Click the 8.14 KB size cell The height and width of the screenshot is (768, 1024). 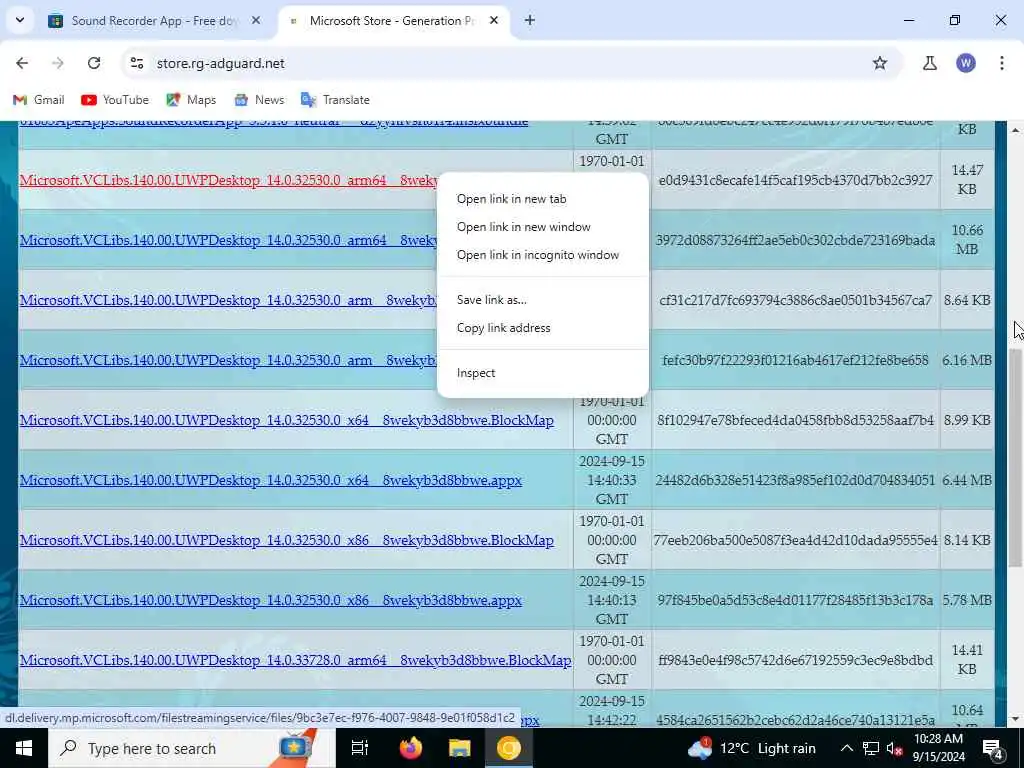click(967, 541)
